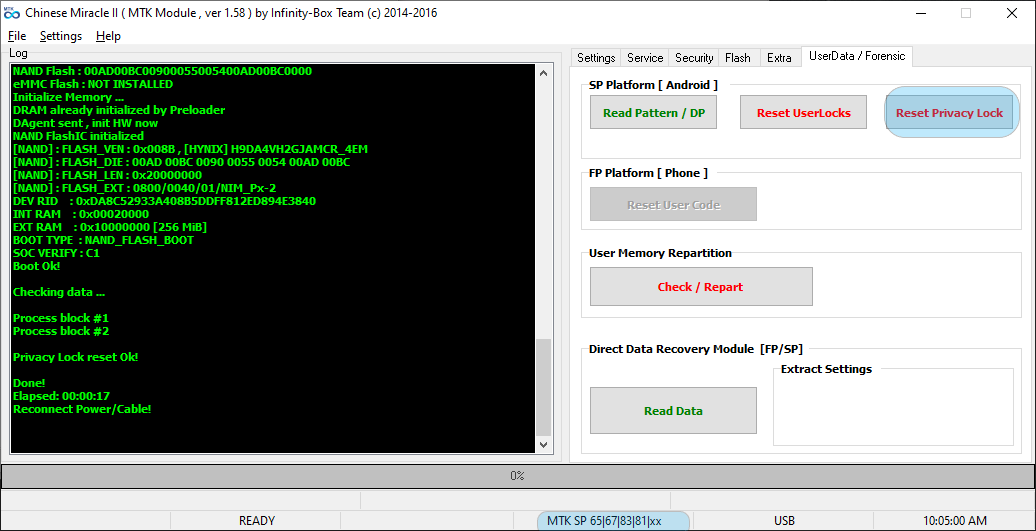Click the log scrollbar thumb
Viewport: 1036px width, 531px height.
[x=543, y=387]
